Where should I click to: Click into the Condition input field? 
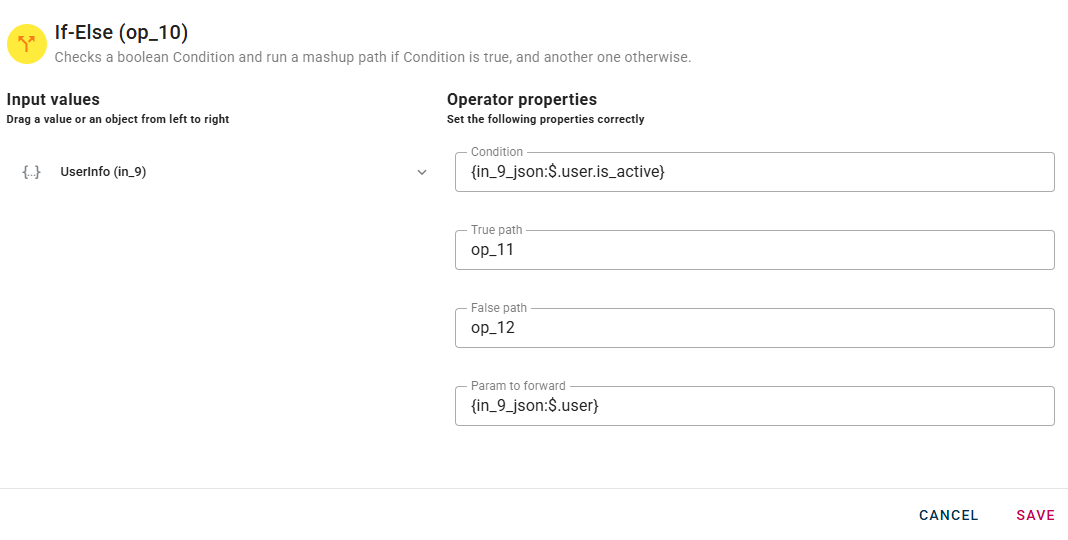pyautogui.click(x=754, y=172)
